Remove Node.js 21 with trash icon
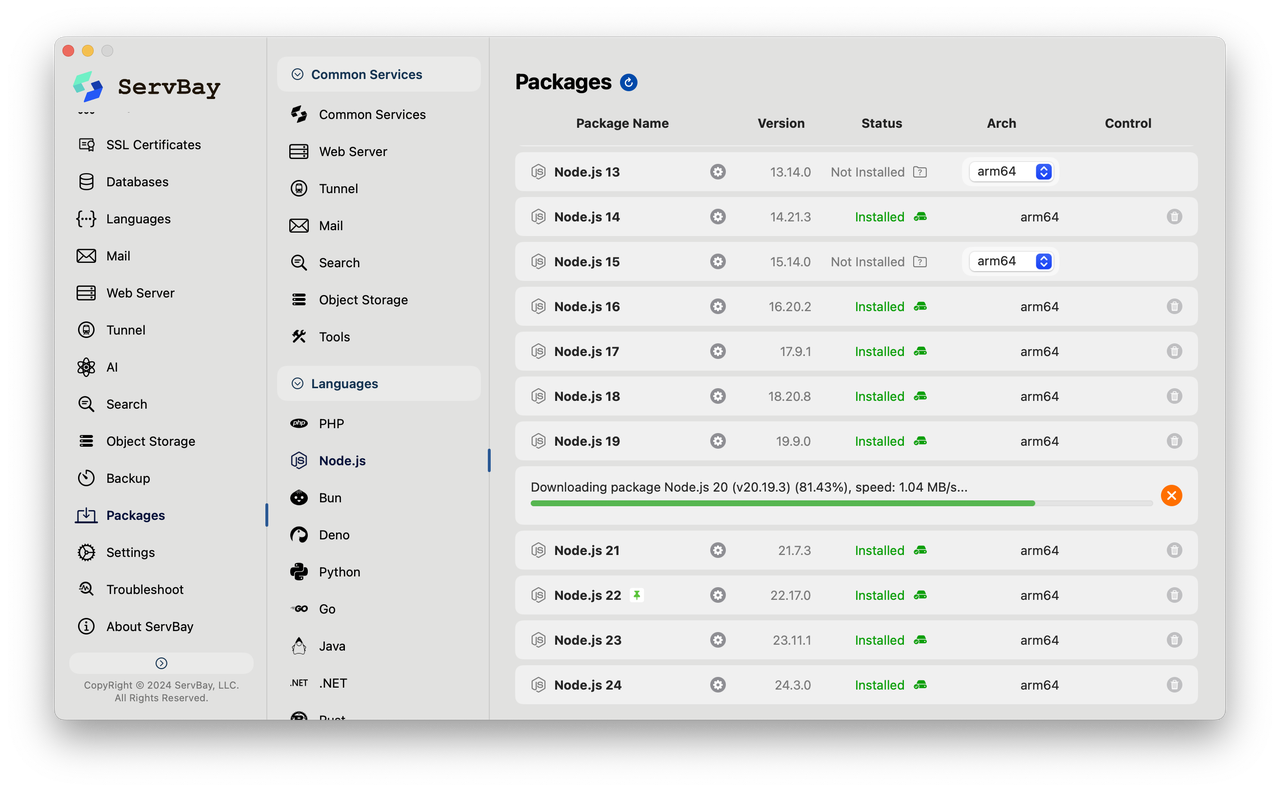This screenshot has width=1280, height=792. pos(1174,550)
